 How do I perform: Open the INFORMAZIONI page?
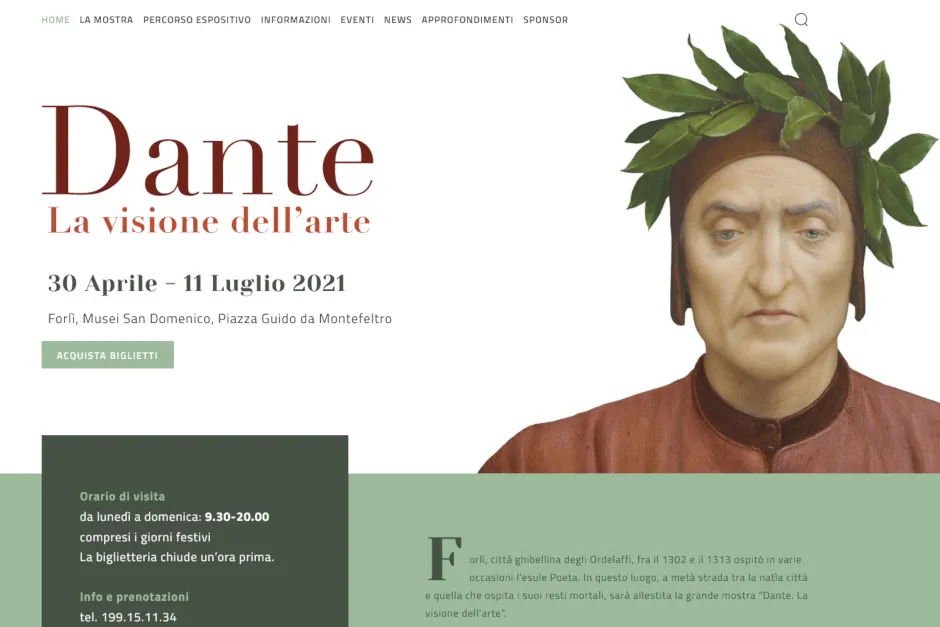pos(296,20)
